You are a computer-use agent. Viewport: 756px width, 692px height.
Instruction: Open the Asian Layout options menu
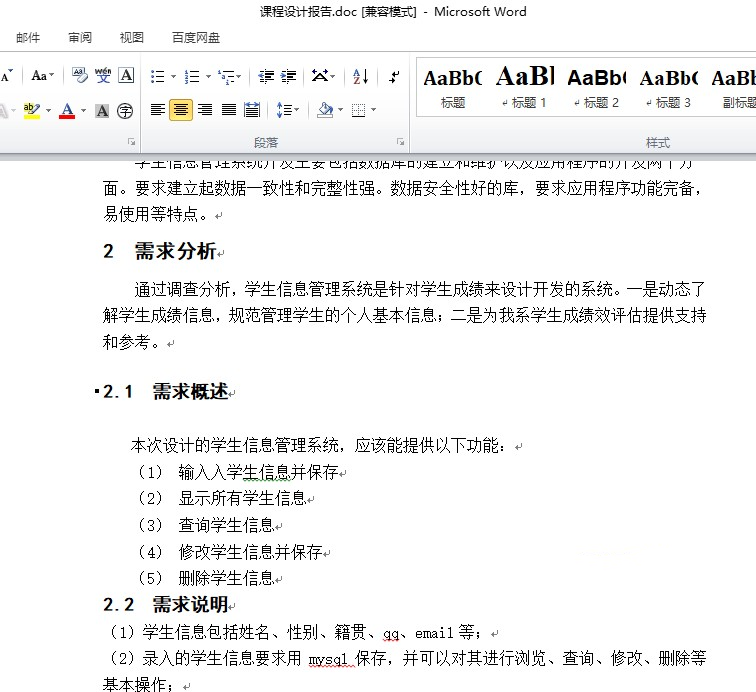[x=323, y=76]
